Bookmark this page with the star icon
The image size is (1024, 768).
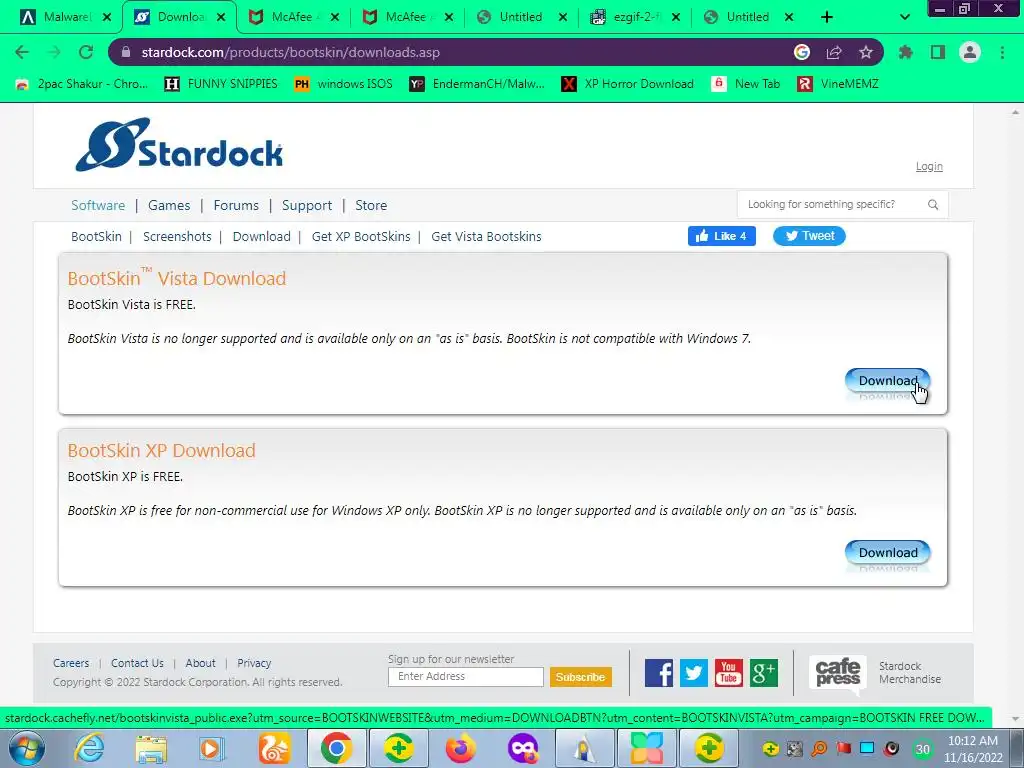866,52
